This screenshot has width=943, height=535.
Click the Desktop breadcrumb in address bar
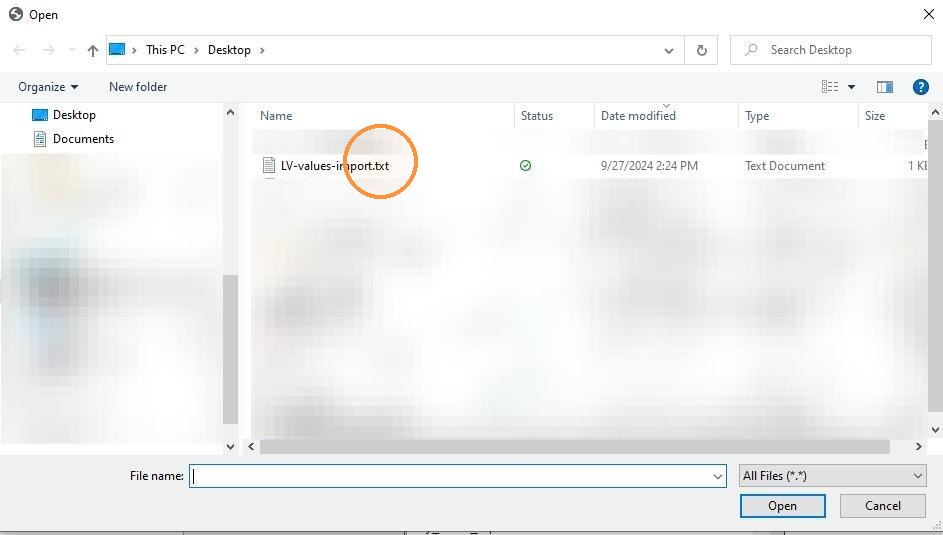[229, 50]
